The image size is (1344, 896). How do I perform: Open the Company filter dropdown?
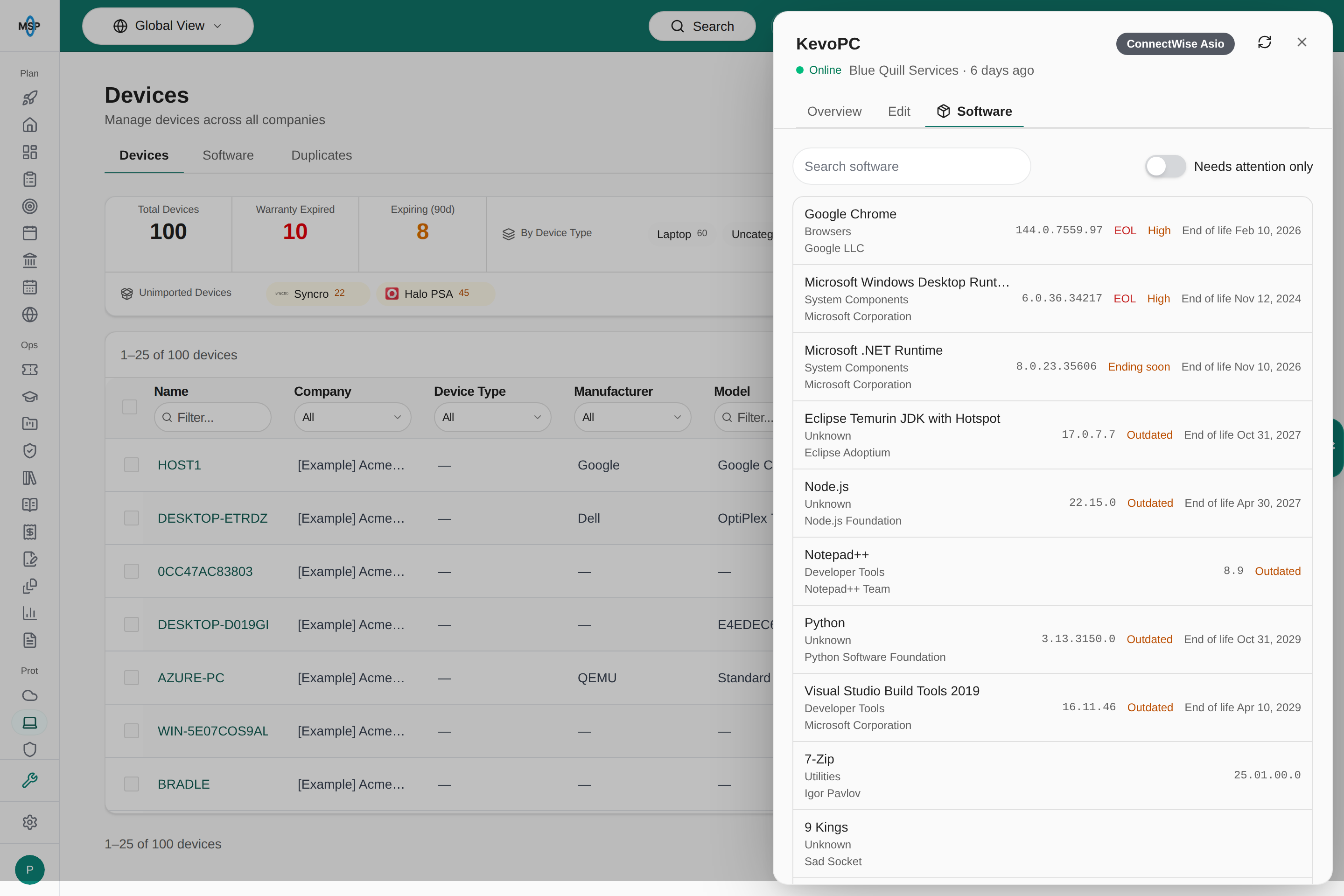pos(352,417)
